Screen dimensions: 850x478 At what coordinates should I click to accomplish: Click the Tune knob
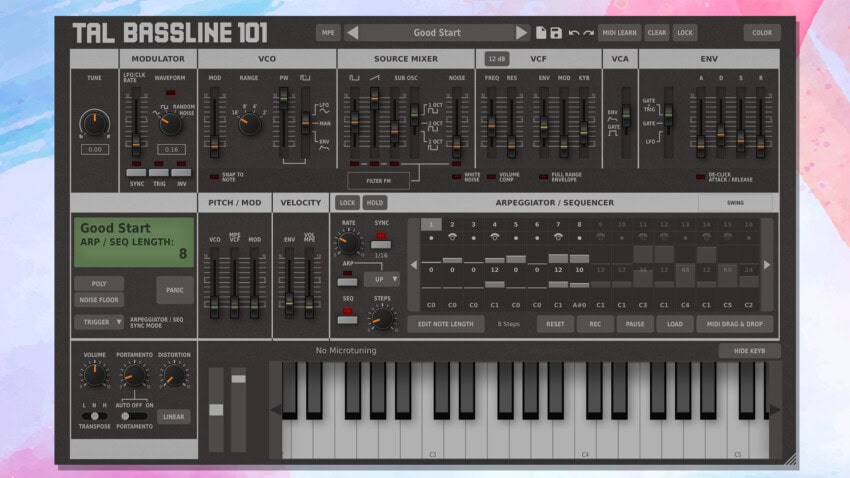pos(95,123)
